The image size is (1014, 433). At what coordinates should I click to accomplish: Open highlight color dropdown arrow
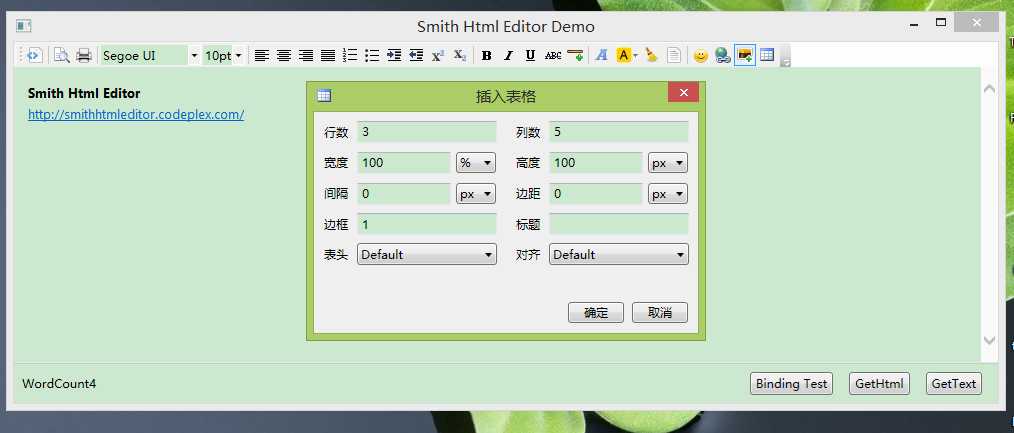click(636, 56)
